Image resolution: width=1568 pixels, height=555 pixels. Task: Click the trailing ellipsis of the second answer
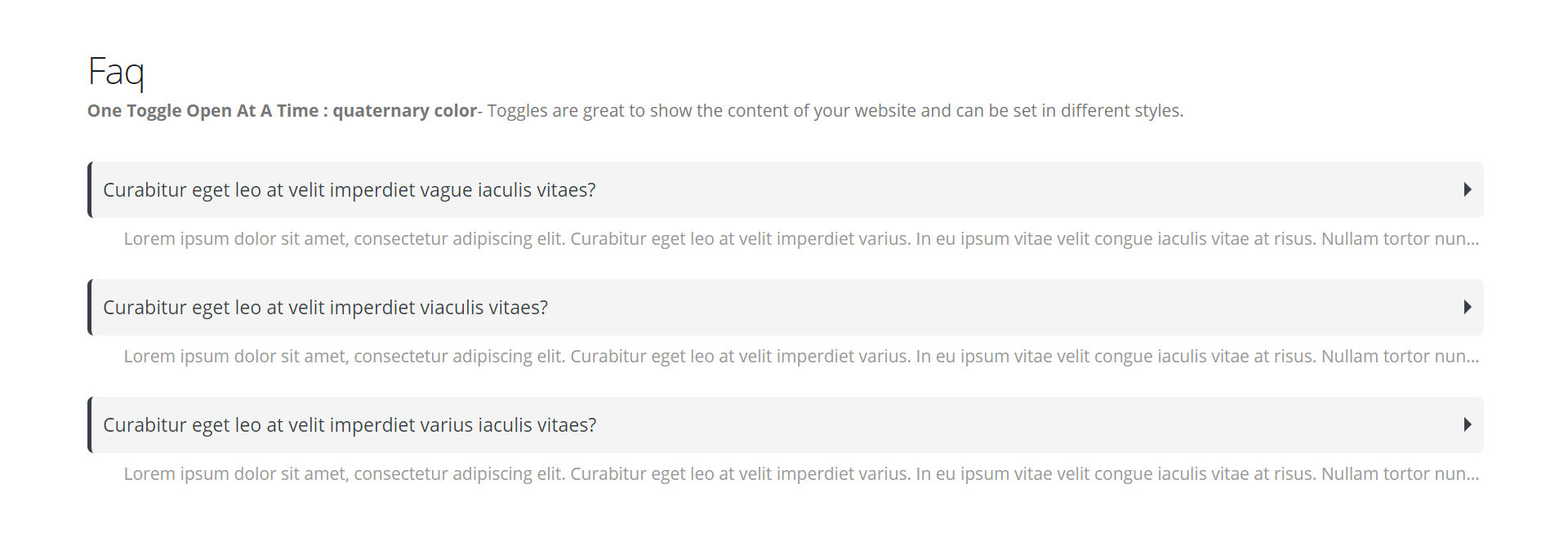point(1472,362)
